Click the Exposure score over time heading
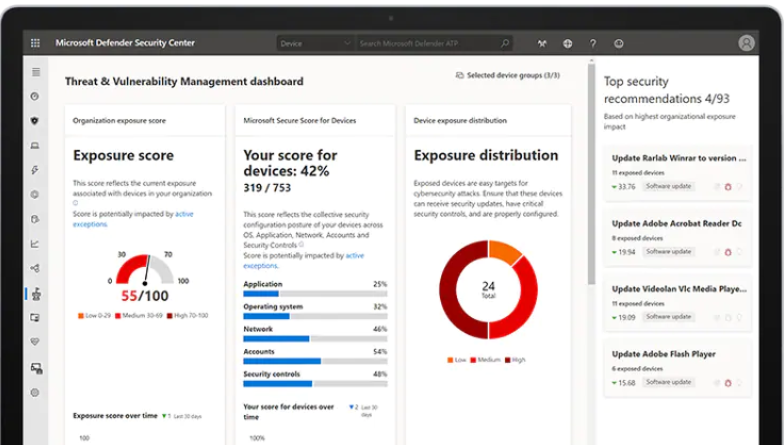 click(115, 416)
